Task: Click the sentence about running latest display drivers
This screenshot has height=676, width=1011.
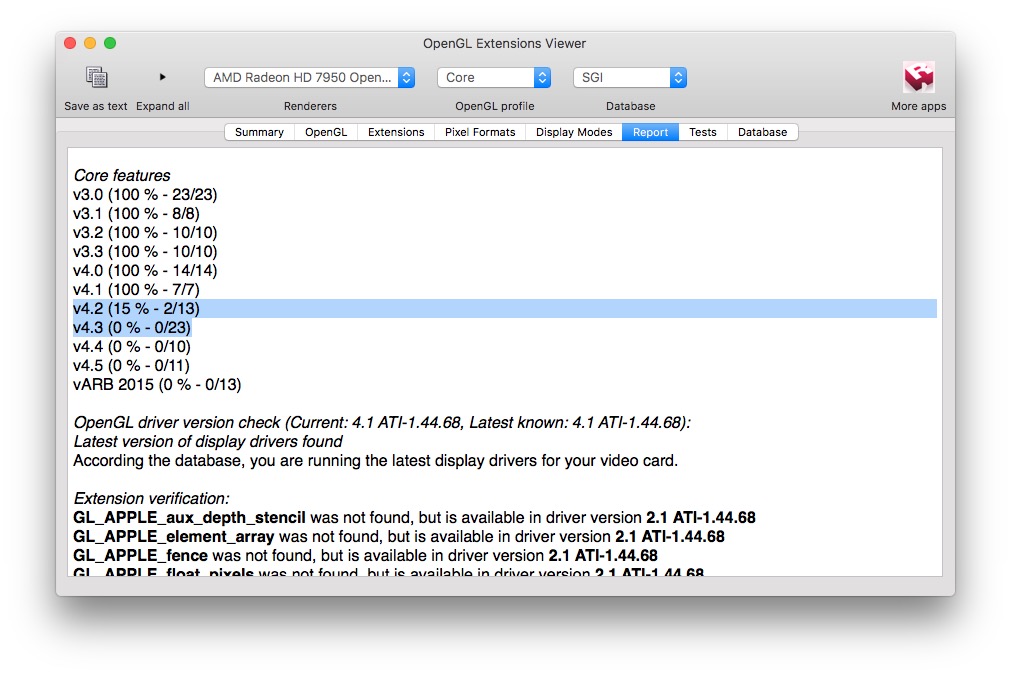Action: 375,461
